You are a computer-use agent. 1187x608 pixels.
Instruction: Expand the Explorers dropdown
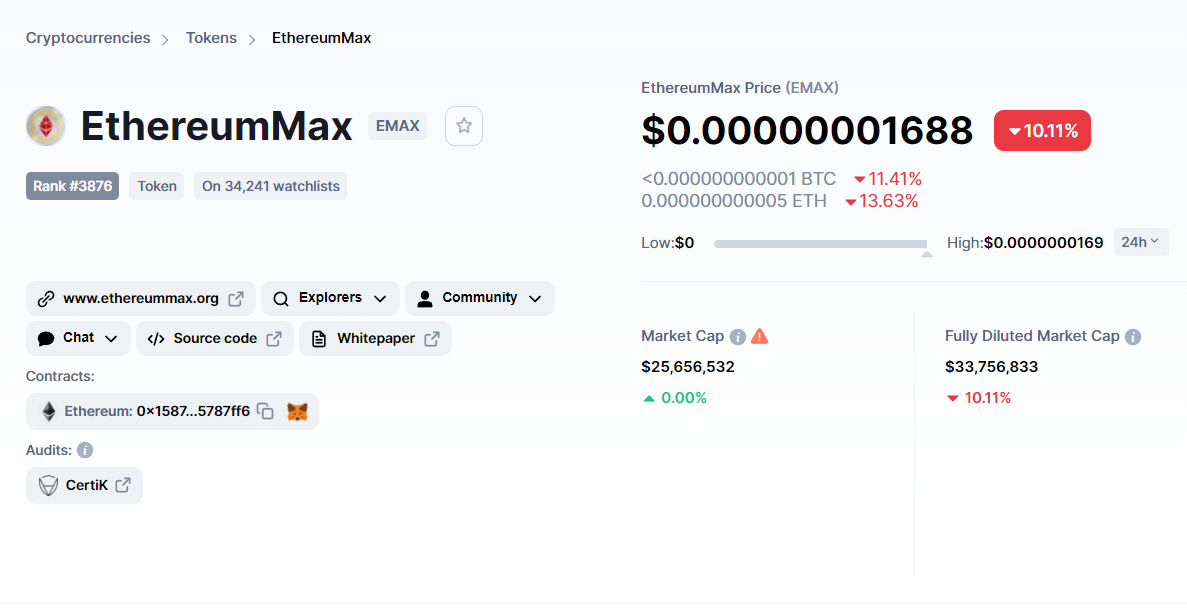330,298
